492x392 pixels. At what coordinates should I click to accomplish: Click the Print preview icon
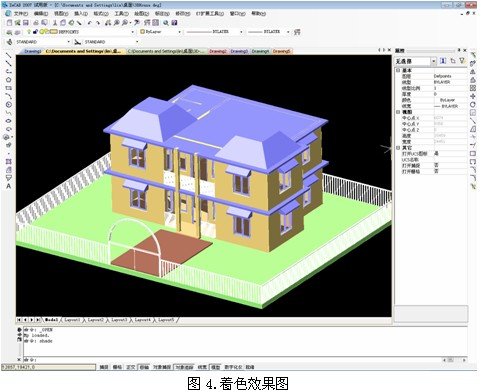[44, 23]
